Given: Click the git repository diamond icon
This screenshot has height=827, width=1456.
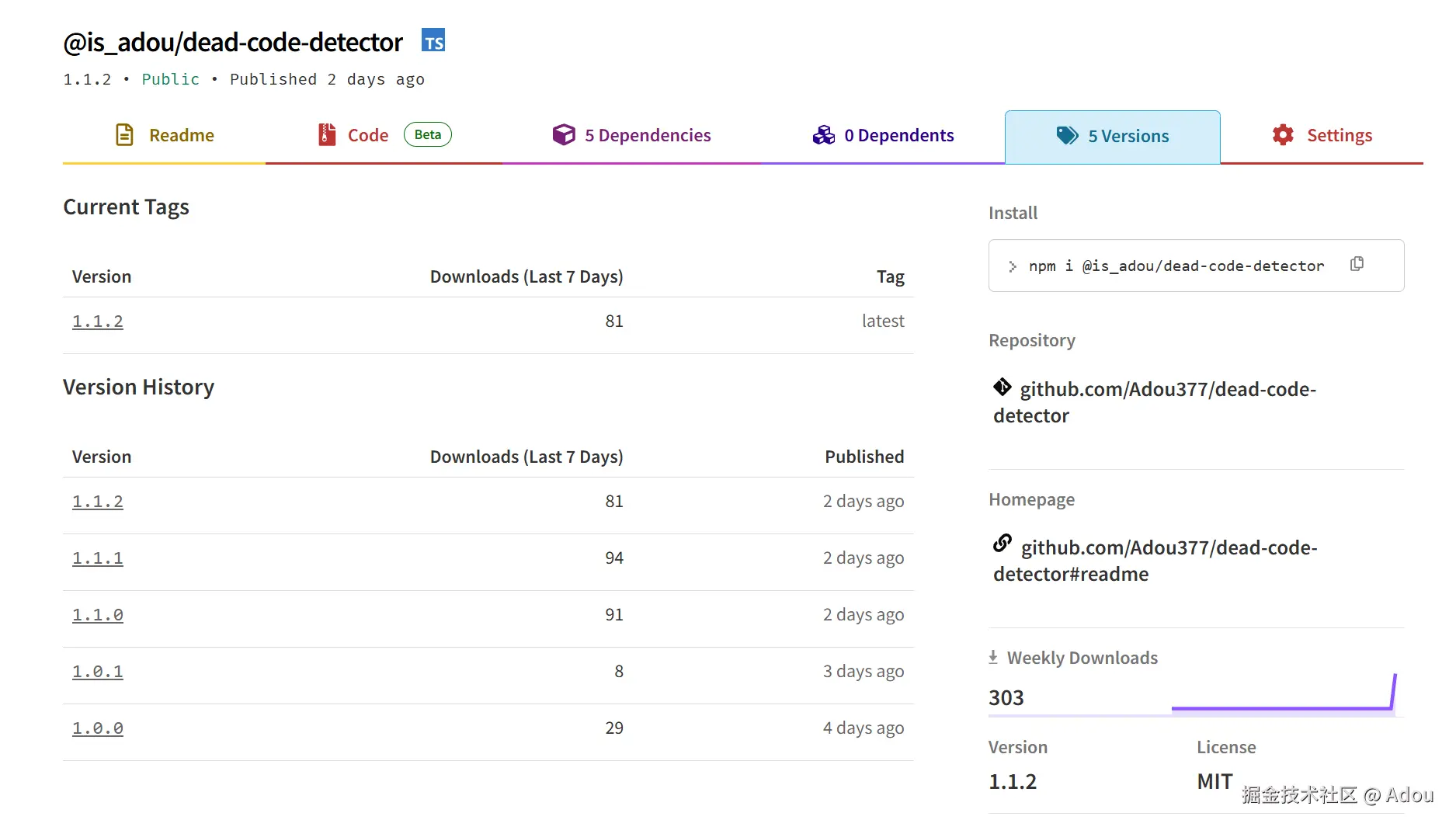Looking at the screenshot, I should coord(1002,387).
